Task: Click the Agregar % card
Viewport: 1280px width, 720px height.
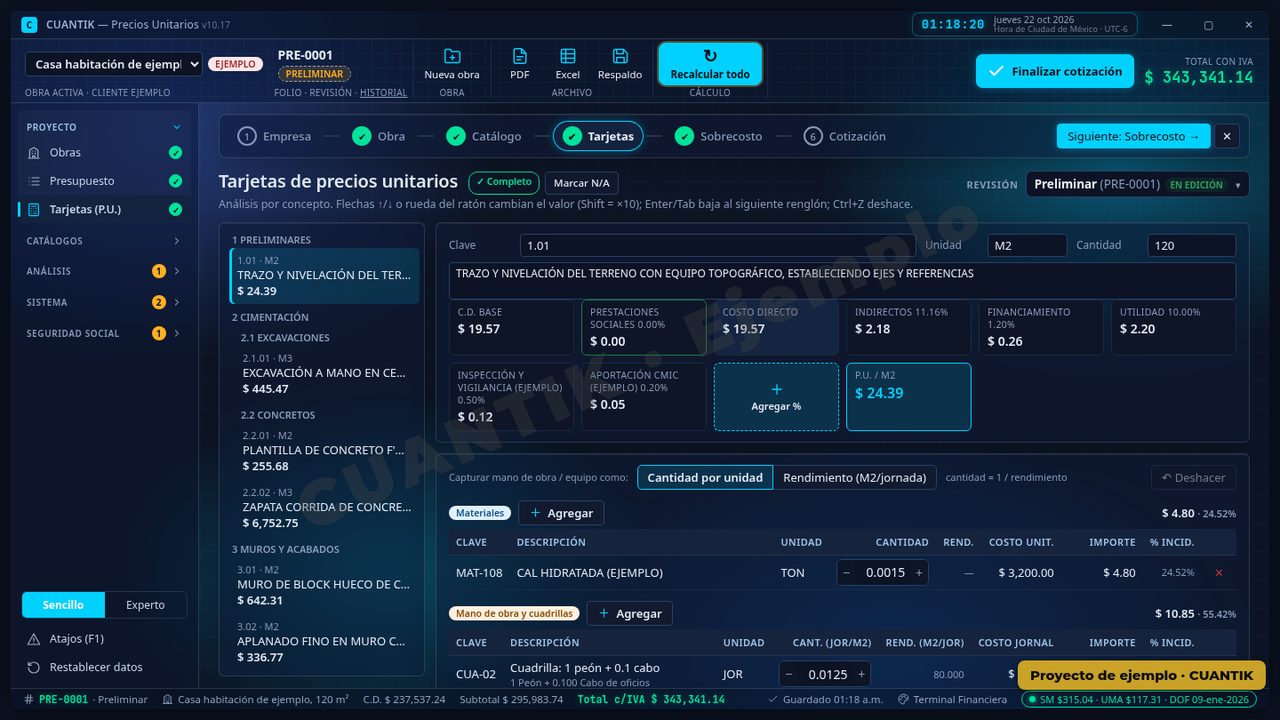Action: [x=776, y=397]
